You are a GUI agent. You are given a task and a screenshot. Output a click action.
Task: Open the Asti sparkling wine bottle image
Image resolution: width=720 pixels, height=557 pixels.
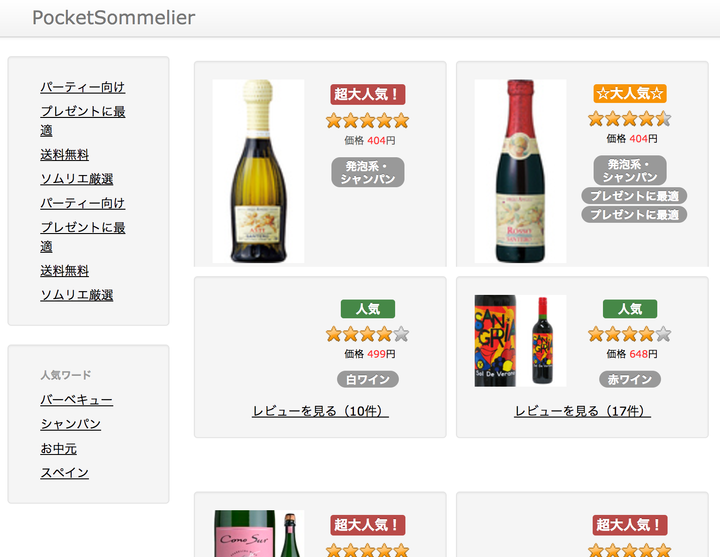pyautogui.click(x=258, y=171)
